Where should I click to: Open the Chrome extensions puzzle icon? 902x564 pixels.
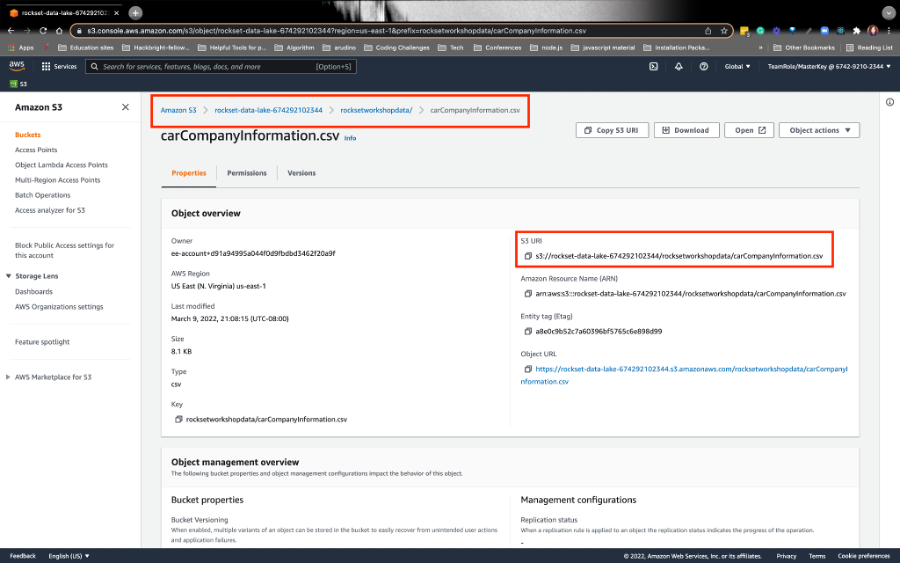(x=857, y=31)
